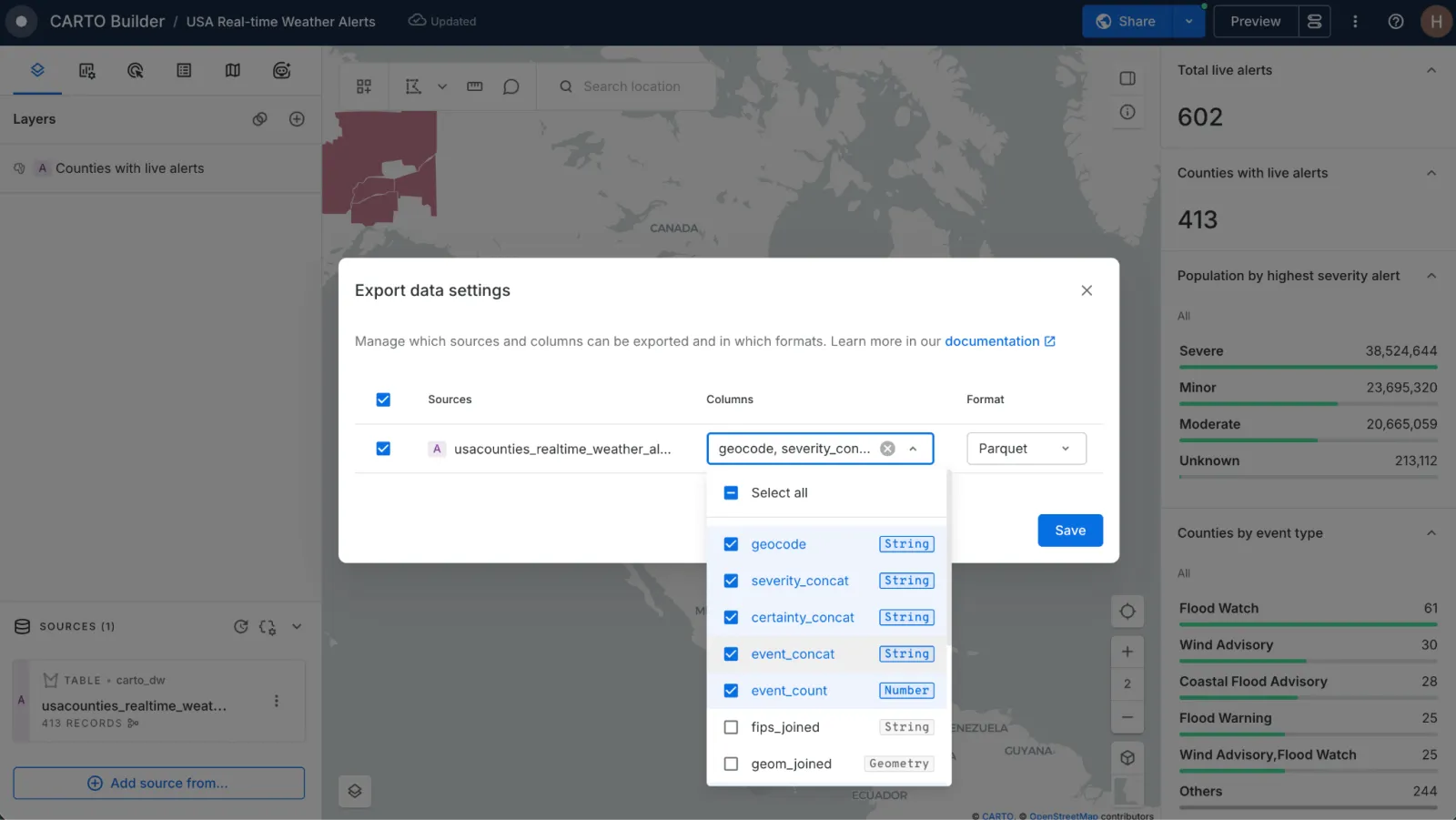The height and width of the screenshot is (820, 1456).
Task: Click the feature selection tool icon
Action: [413, 86]
